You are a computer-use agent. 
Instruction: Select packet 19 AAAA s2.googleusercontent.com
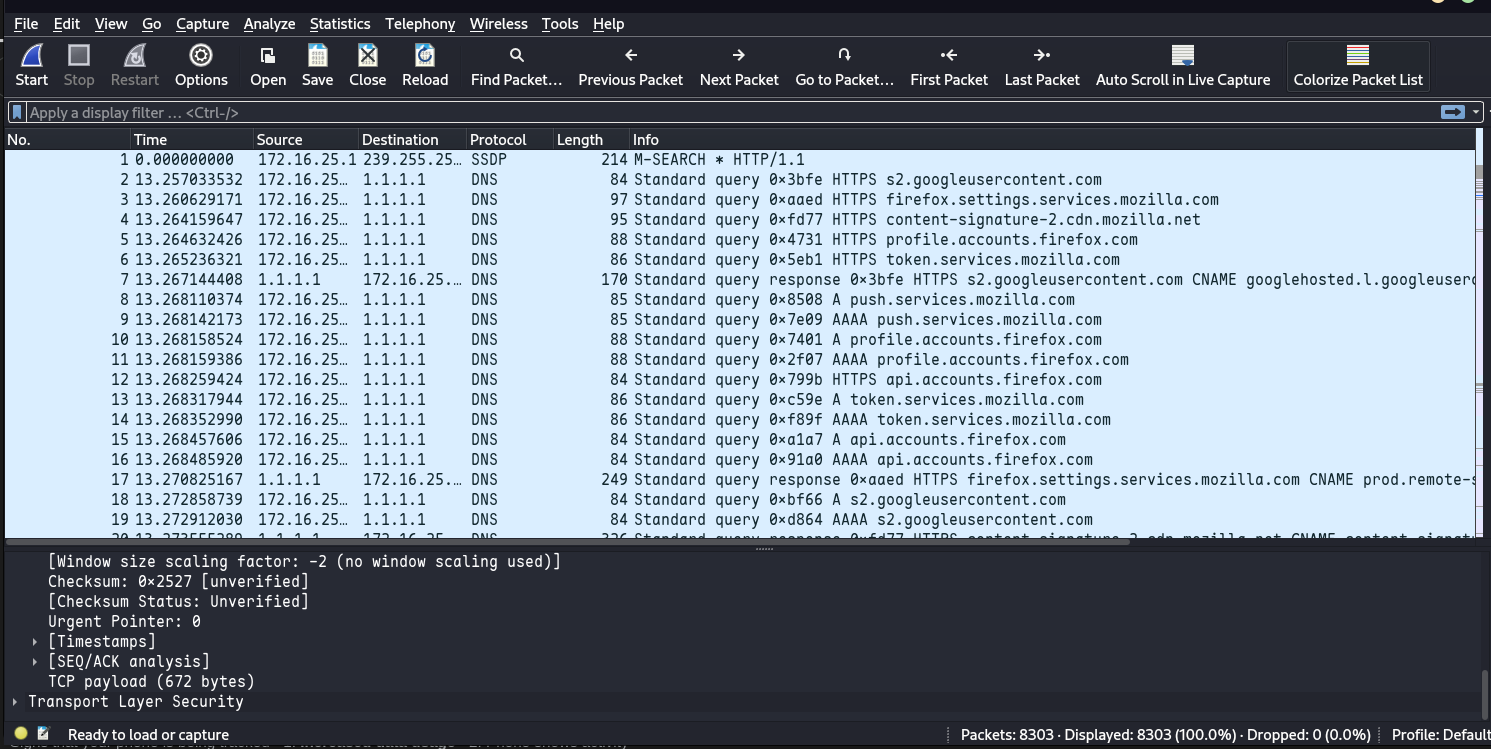point(740,520)
